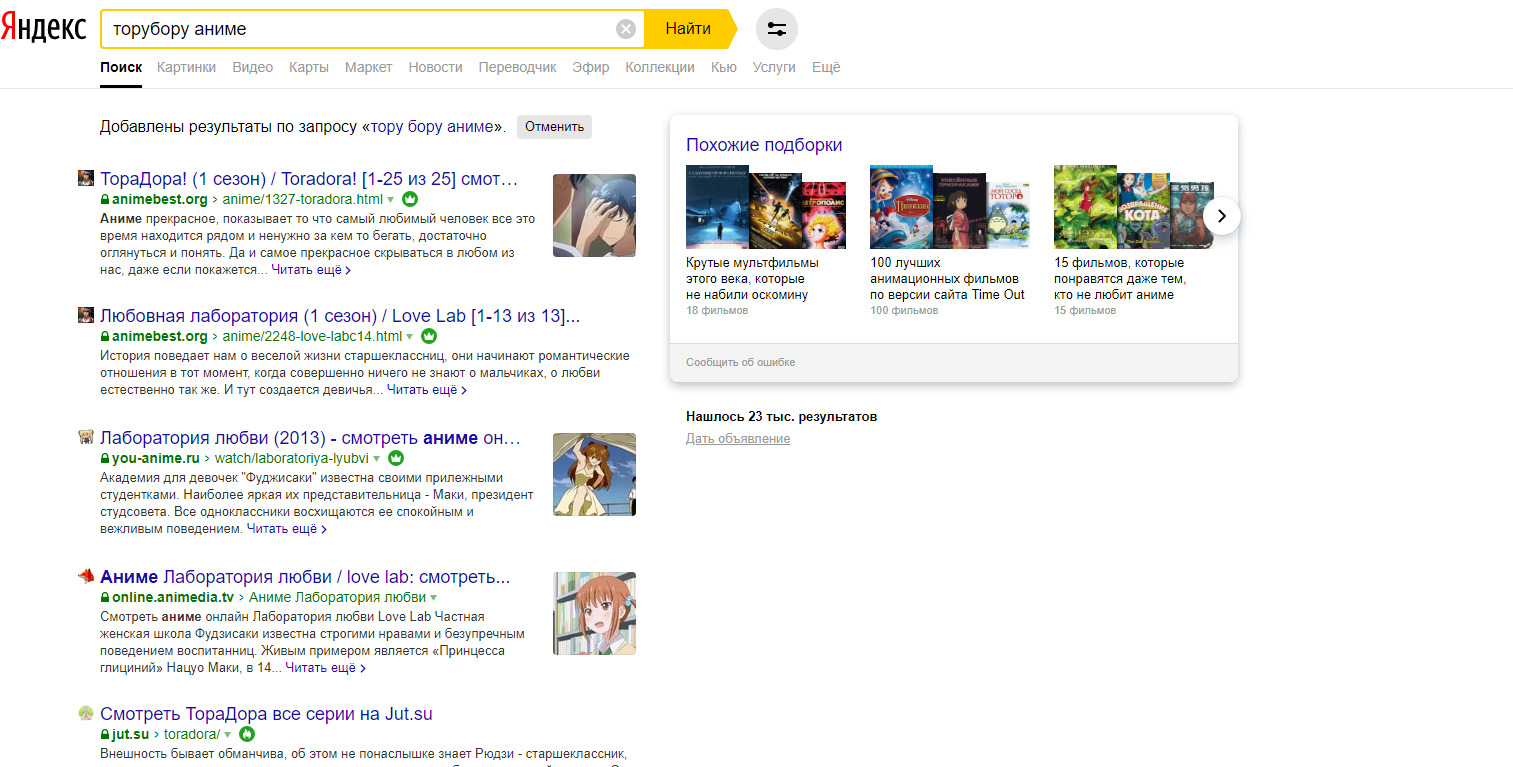Viewport: 1513px width, 767px height.
Task: Click the green flame badge beside jut.su
Action: click(x=246, y=734)
